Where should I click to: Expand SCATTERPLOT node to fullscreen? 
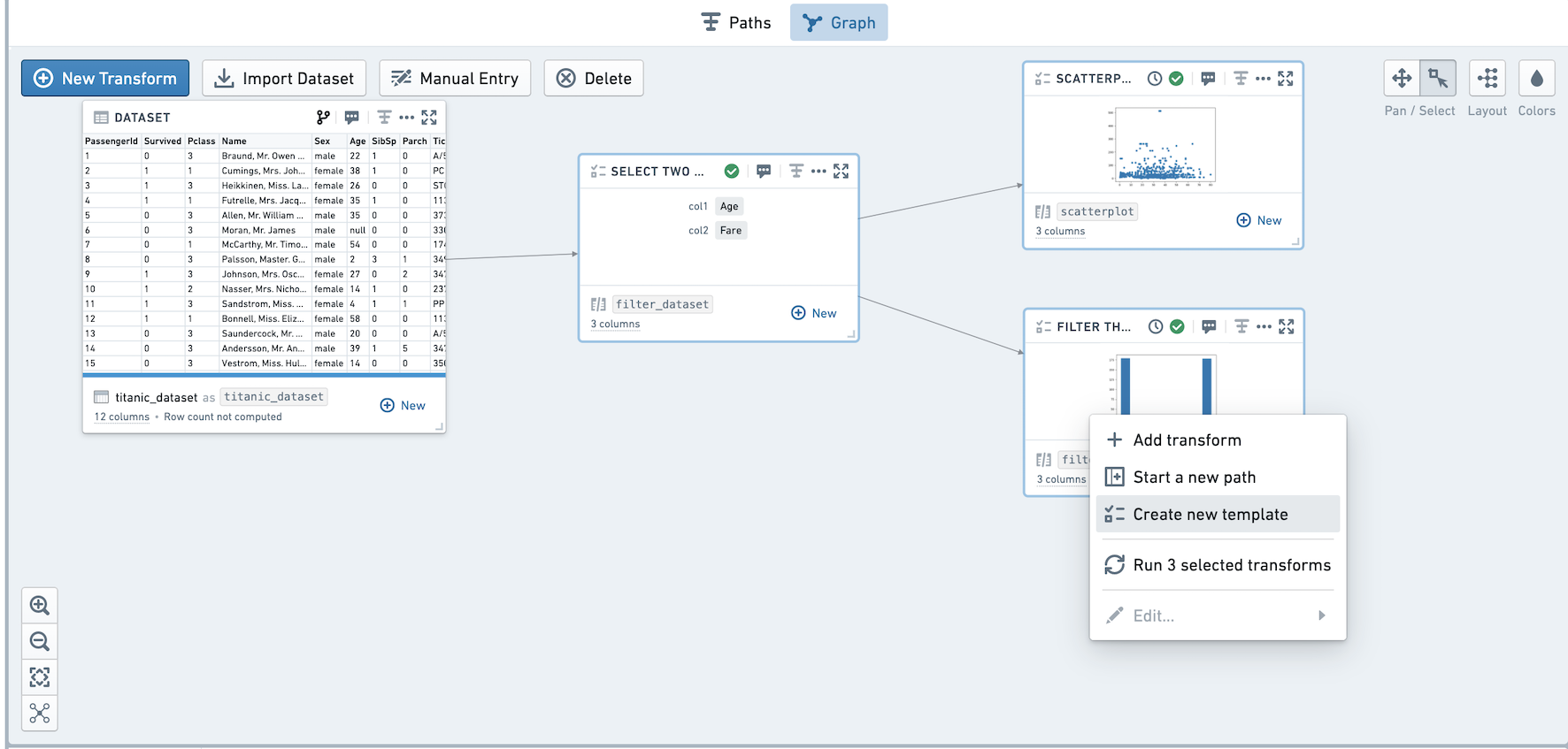[1286, 78]
